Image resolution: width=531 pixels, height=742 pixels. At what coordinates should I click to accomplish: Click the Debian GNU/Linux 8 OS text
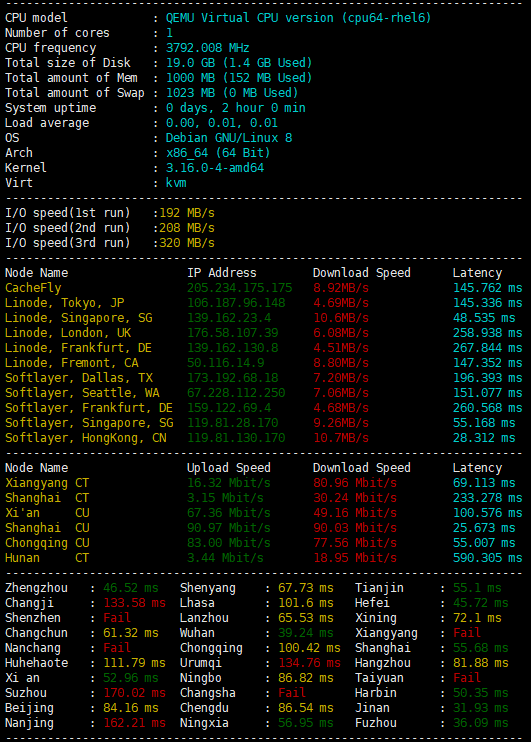(229, 138)
